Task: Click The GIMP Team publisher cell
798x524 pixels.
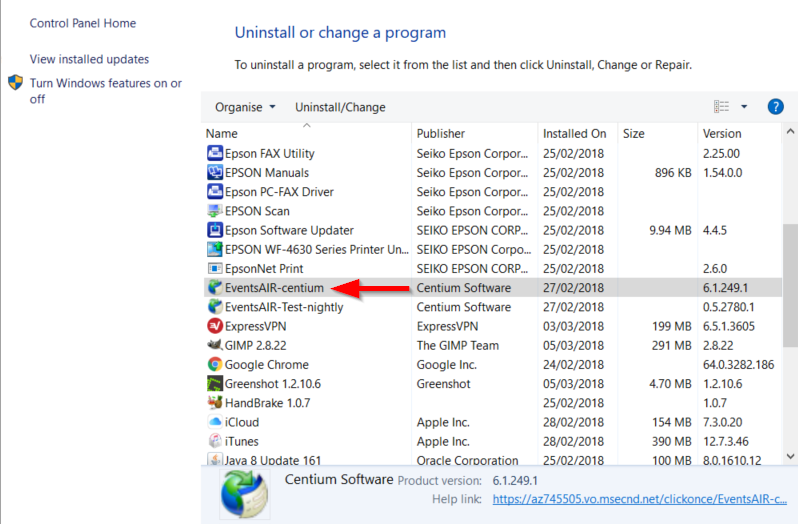Action: coord(458,345)
